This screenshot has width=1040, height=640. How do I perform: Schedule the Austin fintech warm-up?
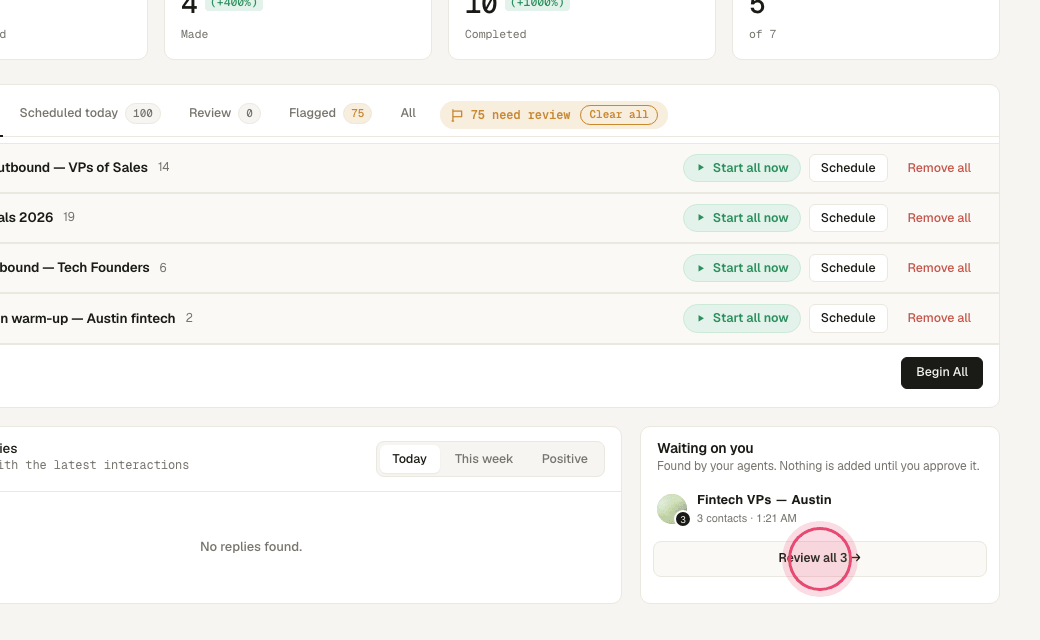click(848, 318)
